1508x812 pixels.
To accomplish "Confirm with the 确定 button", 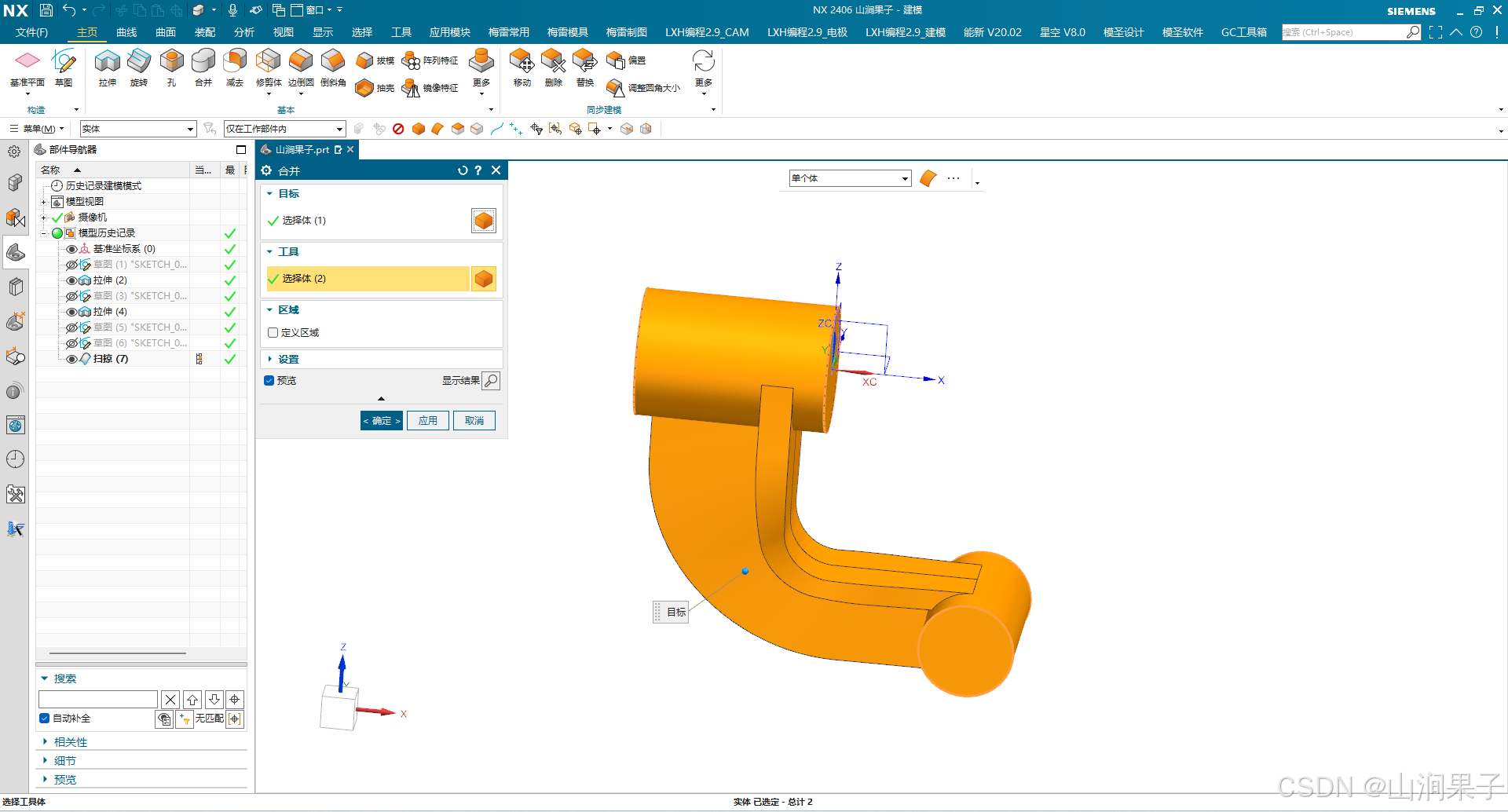I will click(382, 421).
